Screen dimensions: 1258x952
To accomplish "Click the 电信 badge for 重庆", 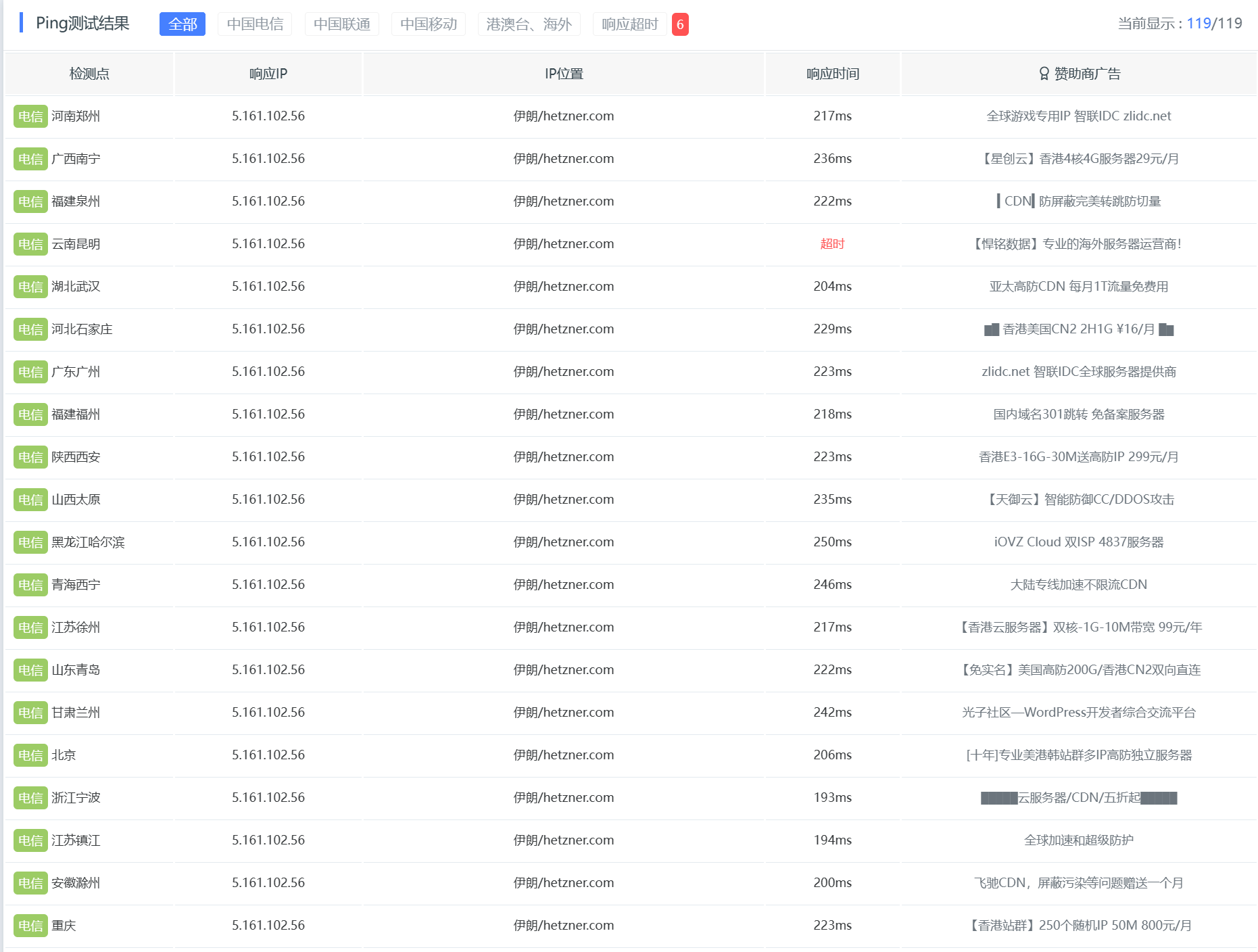I will pyautogui.click(x=30, y=926).
